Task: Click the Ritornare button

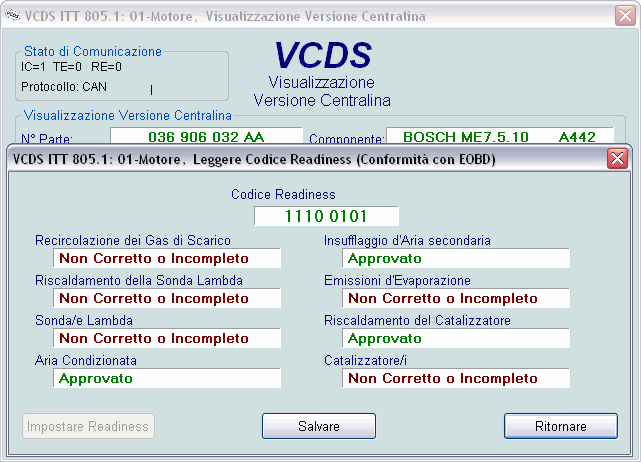Action: click(x=560, y=426)
